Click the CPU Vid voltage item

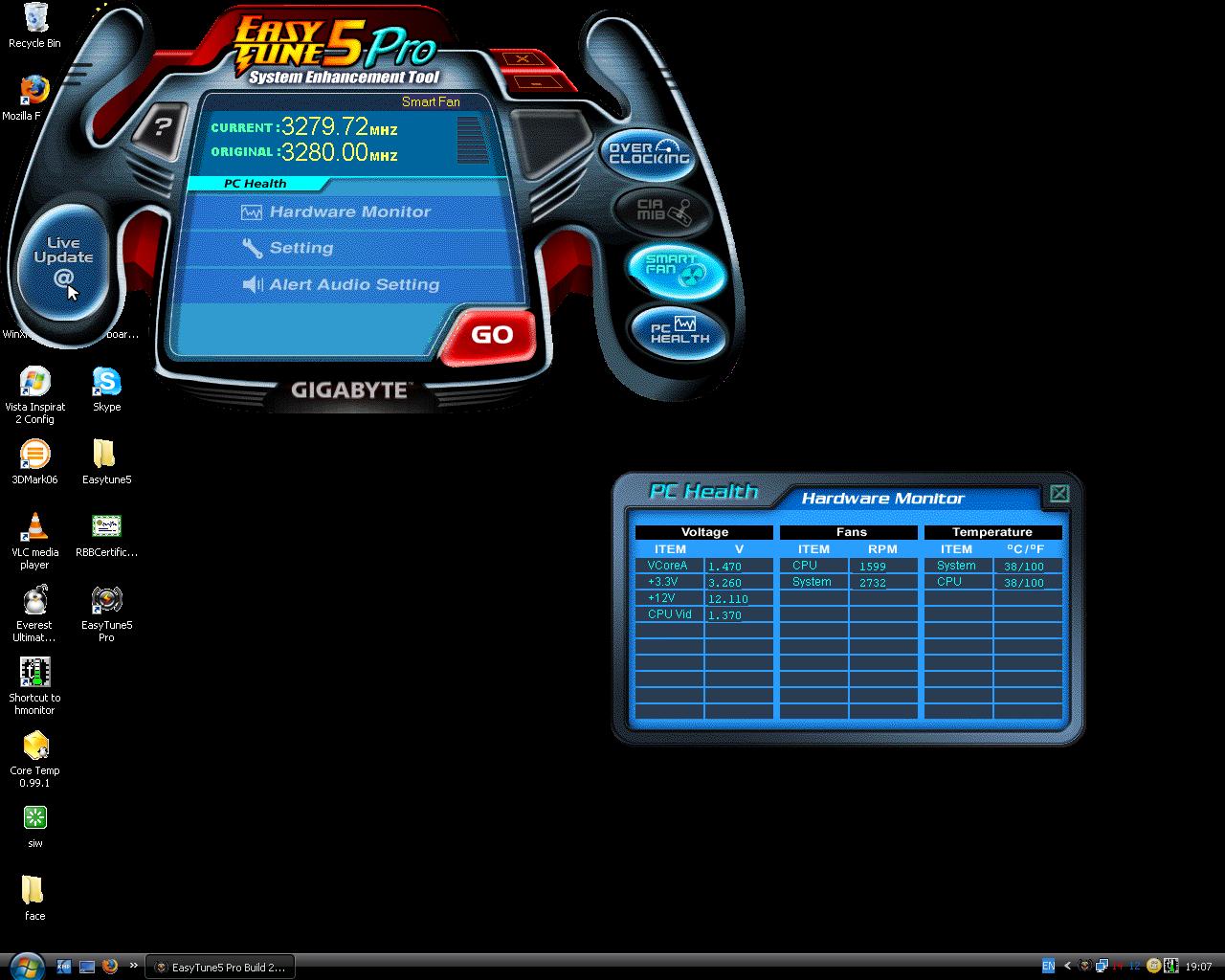pyautogui.click(x=669, y=614)
